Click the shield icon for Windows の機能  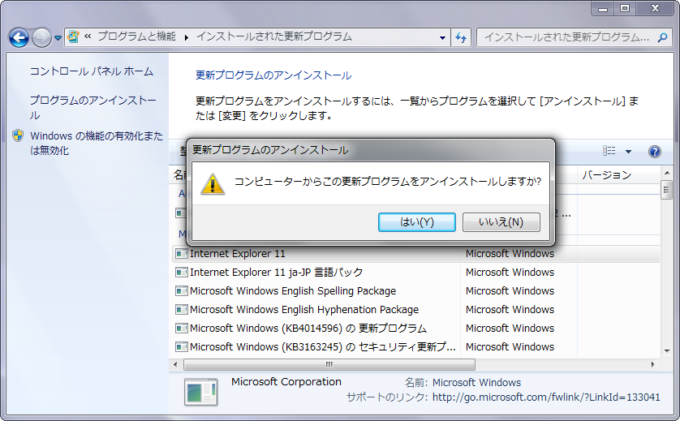18,136
